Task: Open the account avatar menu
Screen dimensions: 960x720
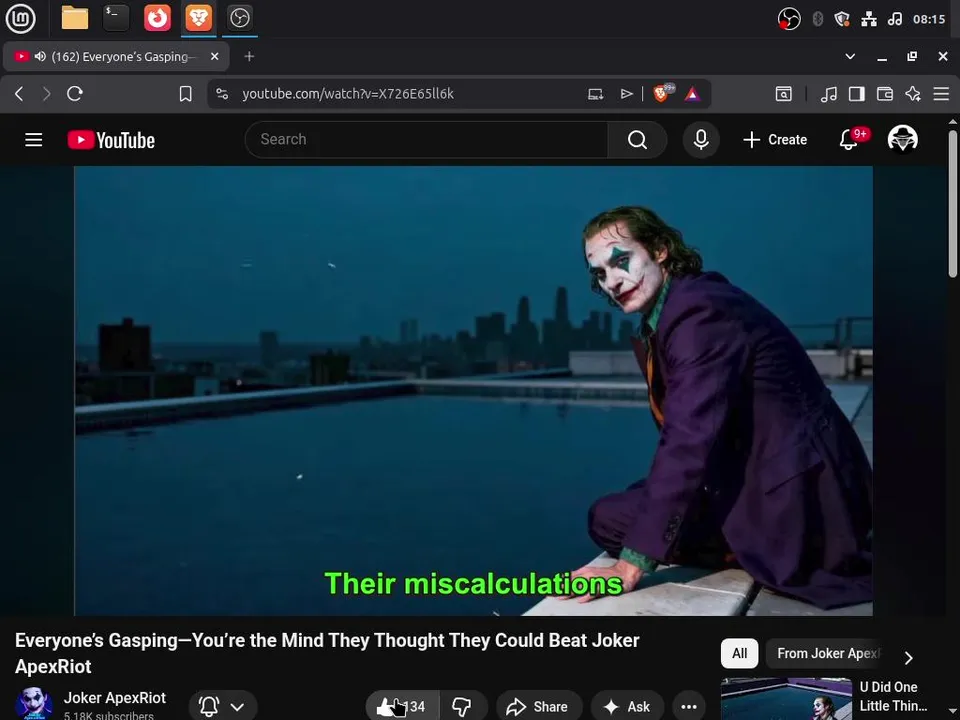Action: [902, 139]
